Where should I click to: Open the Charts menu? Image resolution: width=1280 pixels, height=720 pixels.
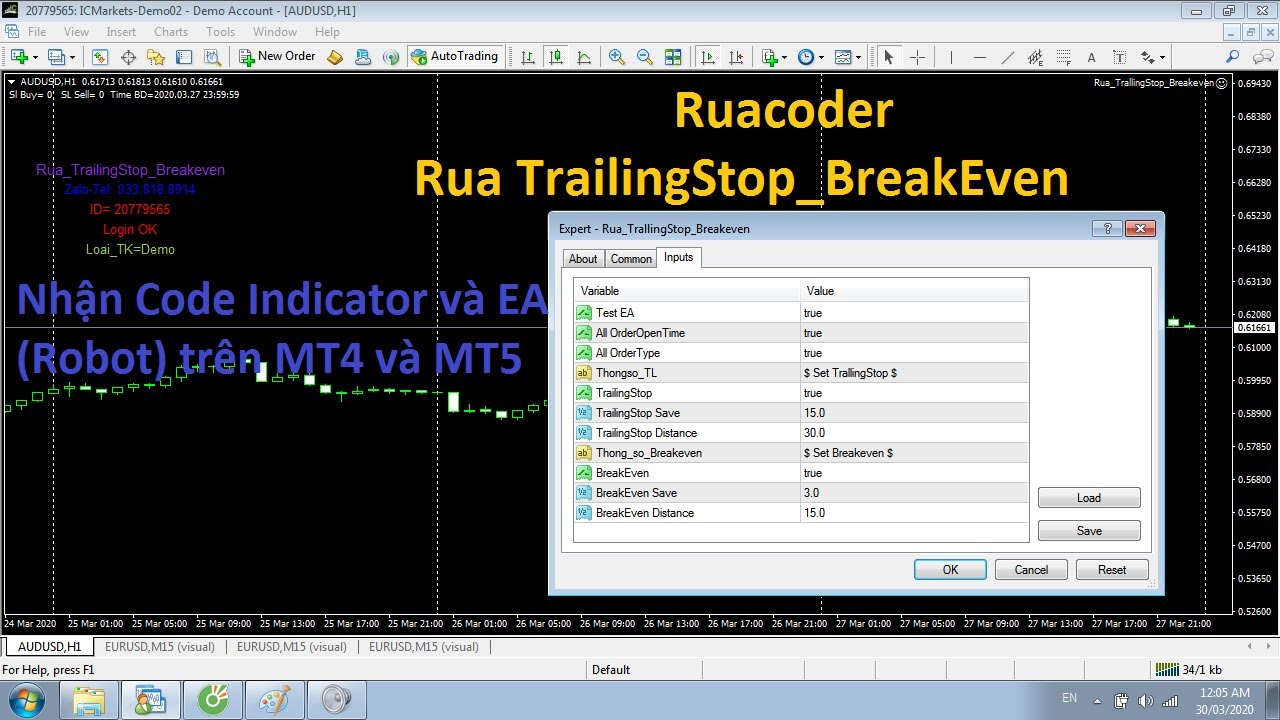click(171, 32)
